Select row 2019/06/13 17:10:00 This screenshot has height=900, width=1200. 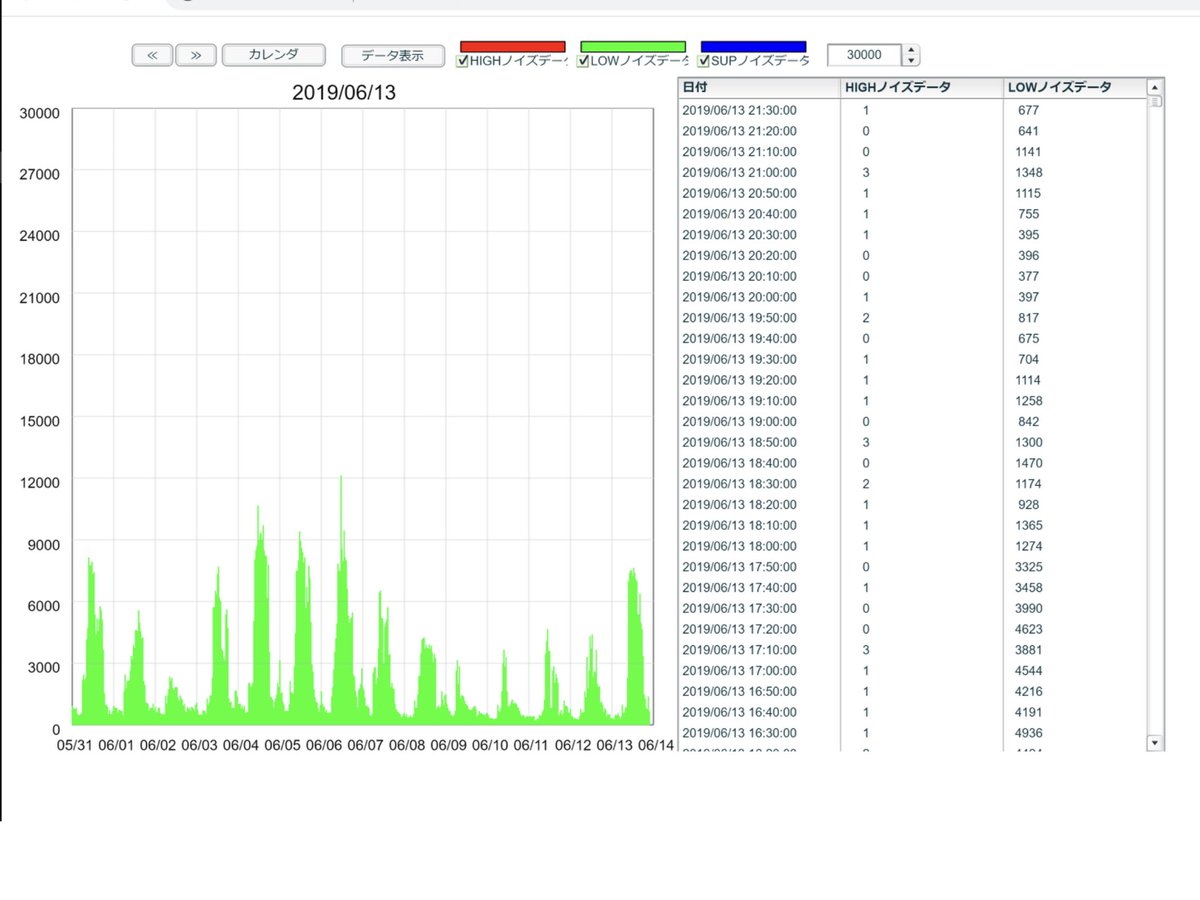click(912, 650)
